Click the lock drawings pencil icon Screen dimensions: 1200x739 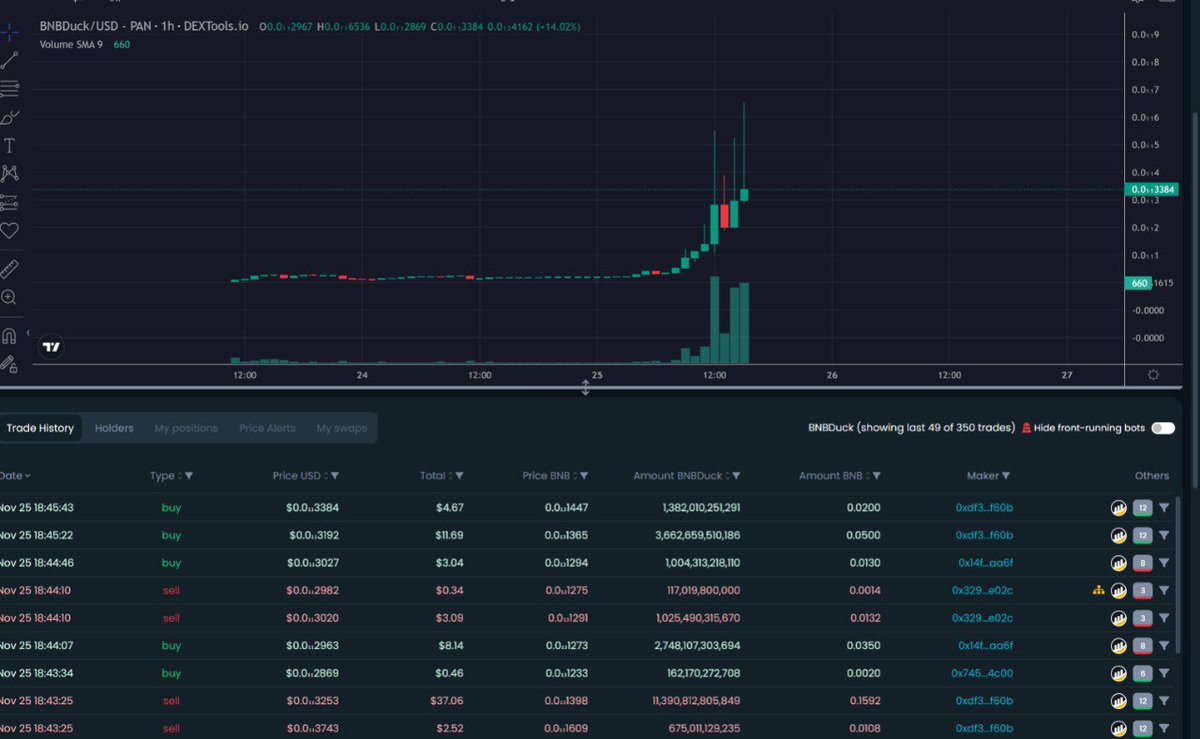tap(9, 363)
